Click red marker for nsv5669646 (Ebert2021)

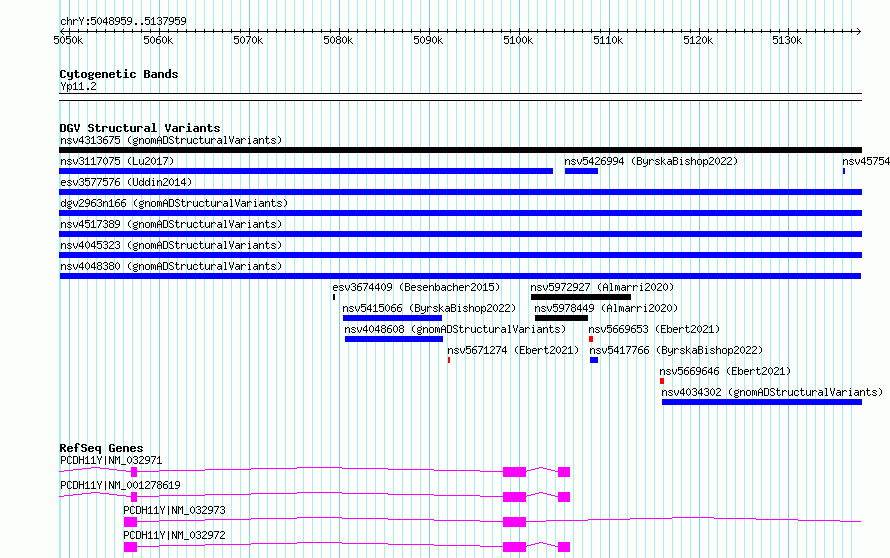pyautogui.click(x=662, y=381)
